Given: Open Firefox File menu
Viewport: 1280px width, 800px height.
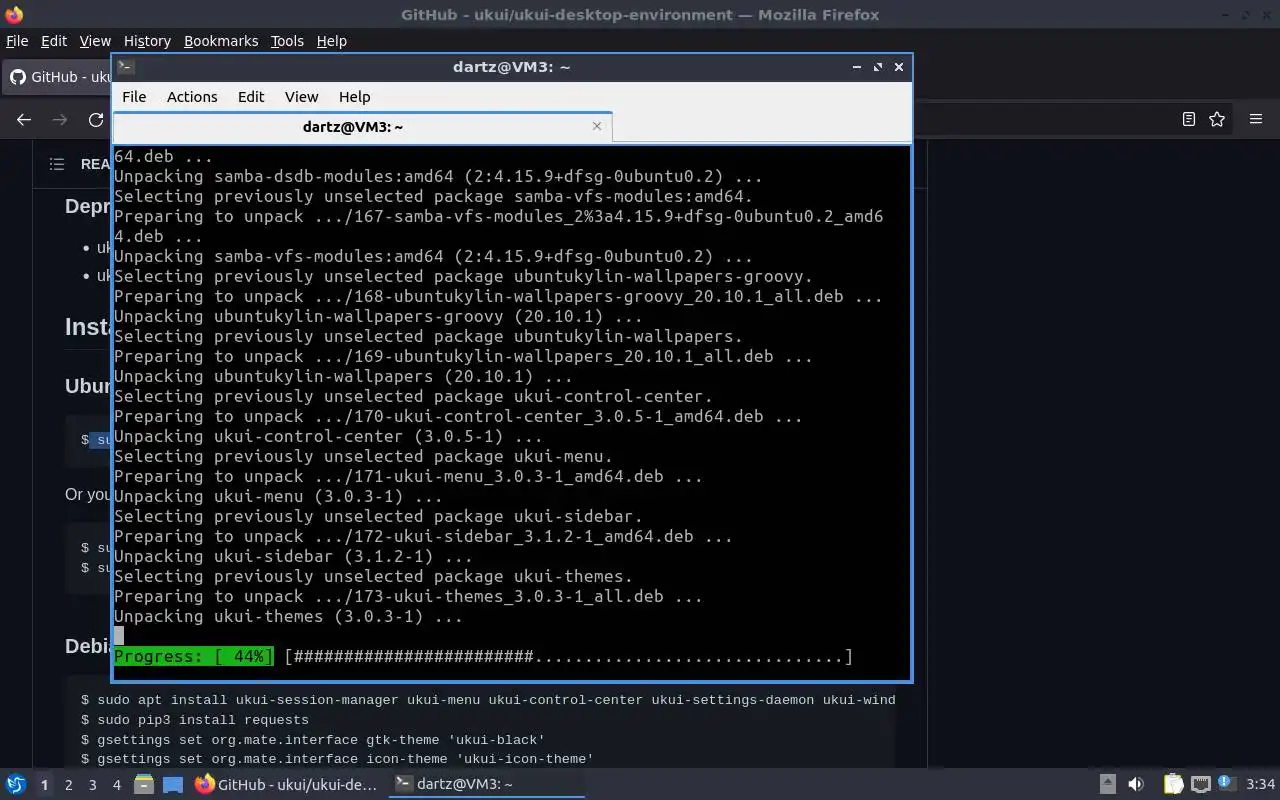Looking at the screenshot, I should [x=17, y=41].
